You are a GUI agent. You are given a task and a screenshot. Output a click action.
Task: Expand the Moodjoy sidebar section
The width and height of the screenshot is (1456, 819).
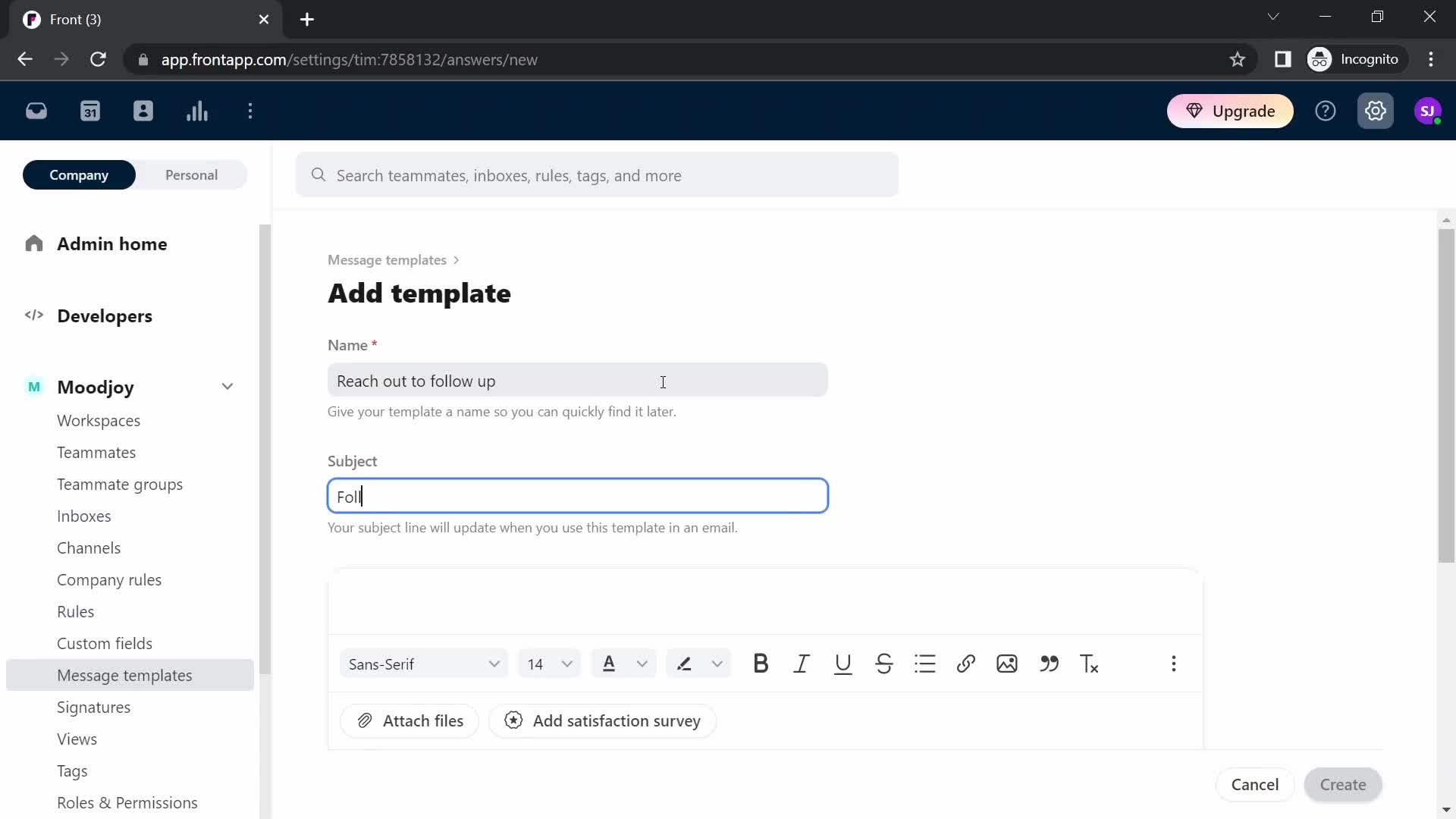tap(227, 387)
